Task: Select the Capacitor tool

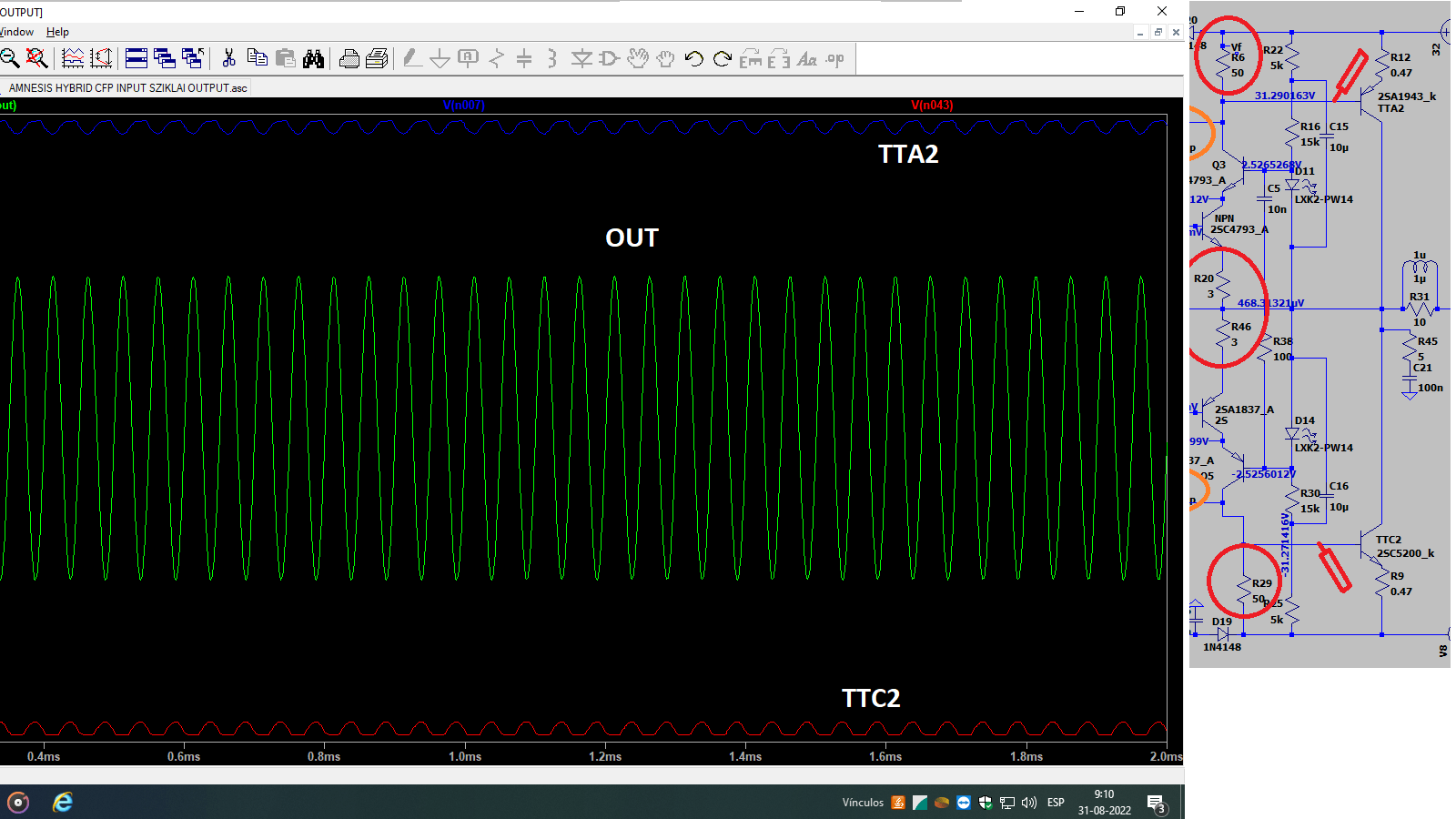Action: pos(524,59)
